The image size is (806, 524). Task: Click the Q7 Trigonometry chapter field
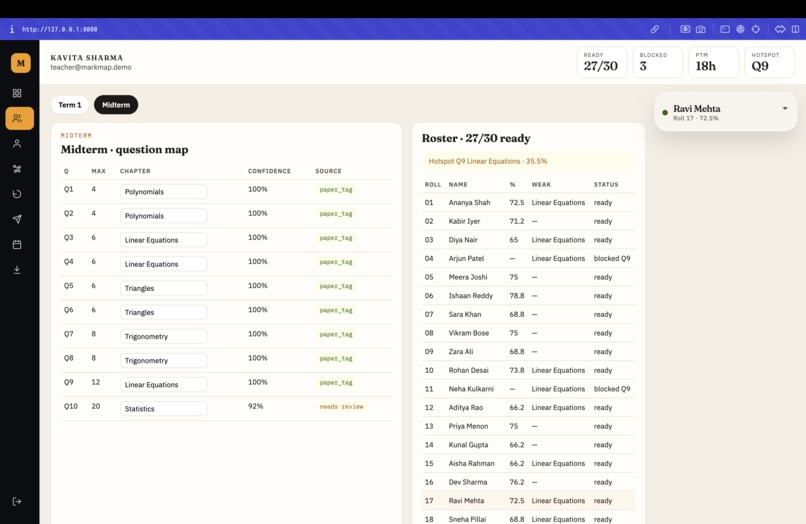163,337
